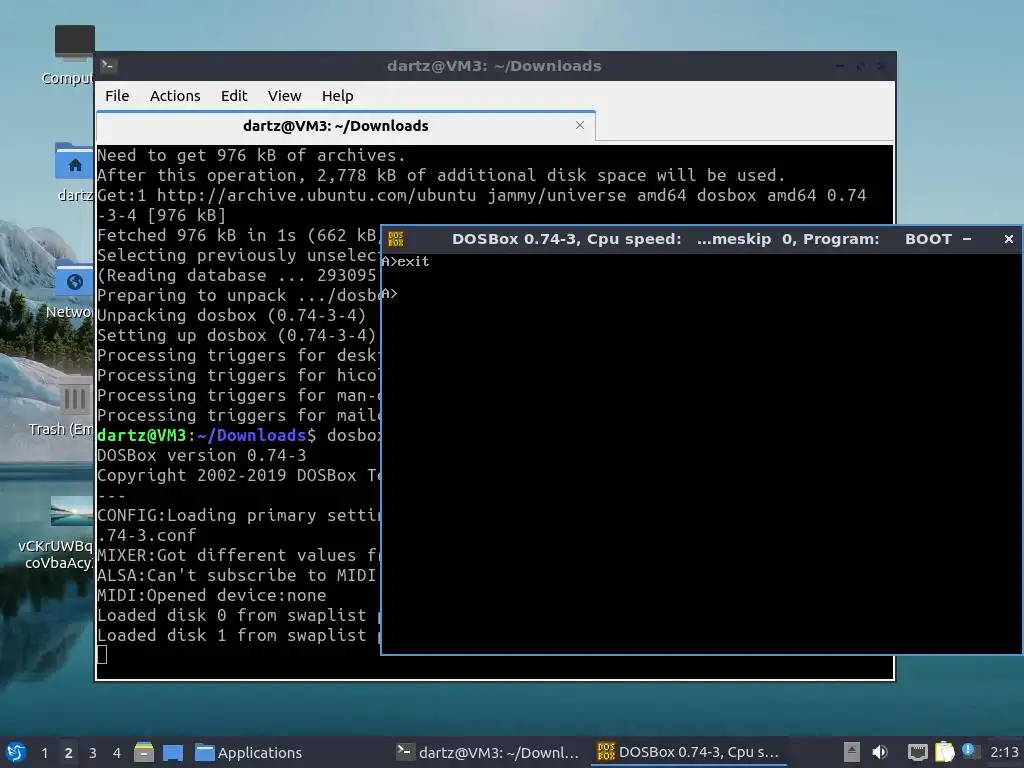Click the clock showing 2:13
Image resolution: width=1024 pixels, height=768 pixels.
[x=1004, y=752]
